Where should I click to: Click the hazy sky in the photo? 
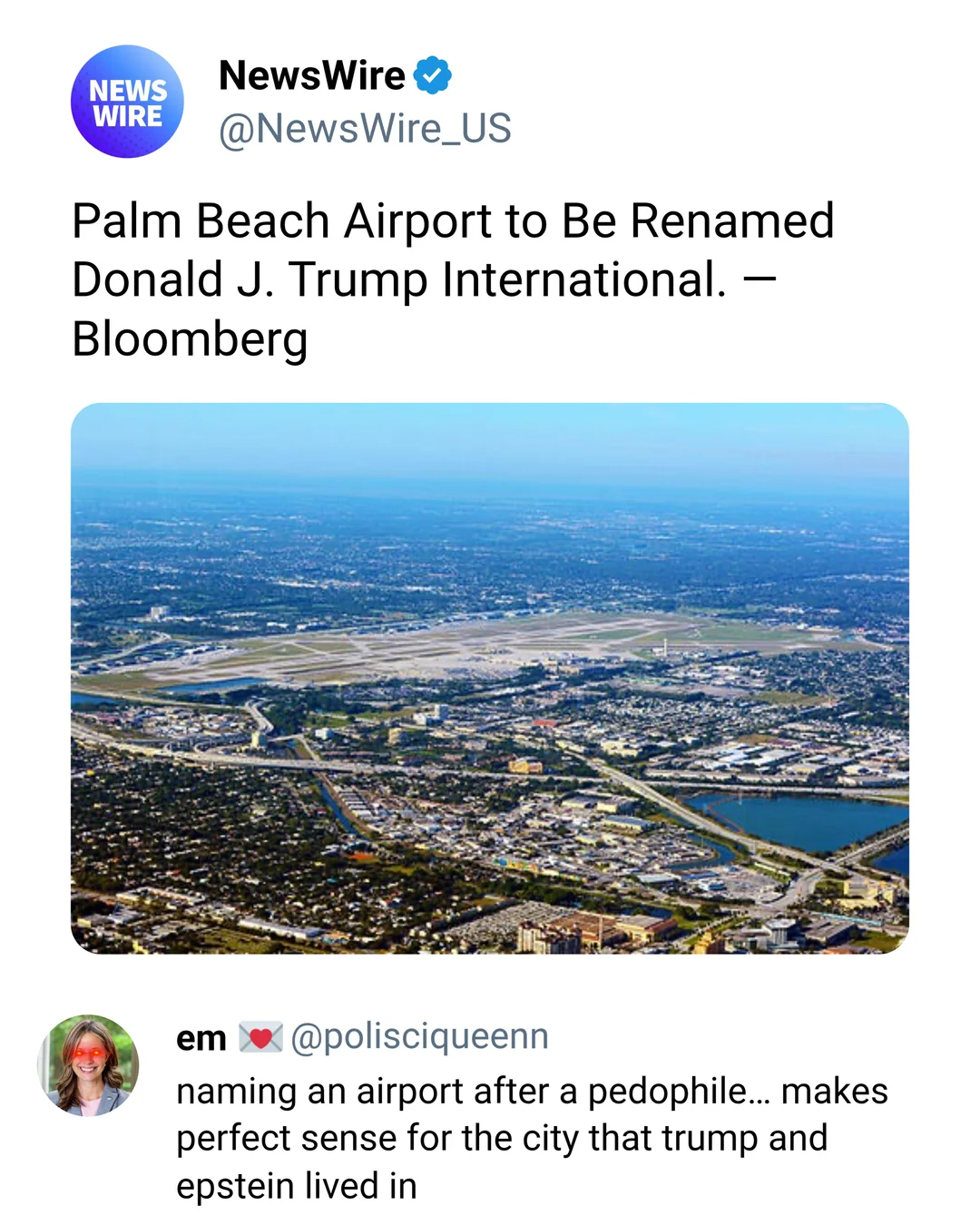(490, 440)
